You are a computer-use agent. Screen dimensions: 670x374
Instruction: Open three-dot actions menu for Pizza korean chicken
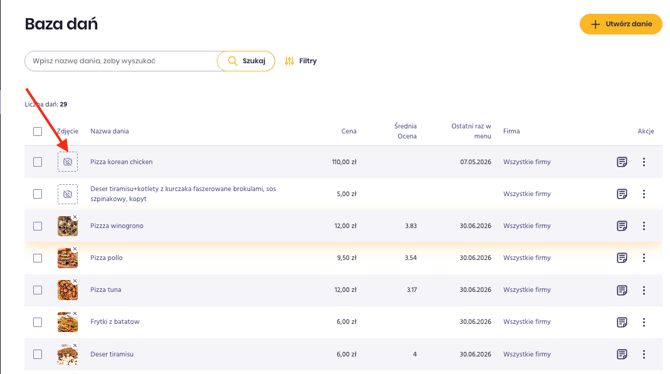click(x=644, y=162)
